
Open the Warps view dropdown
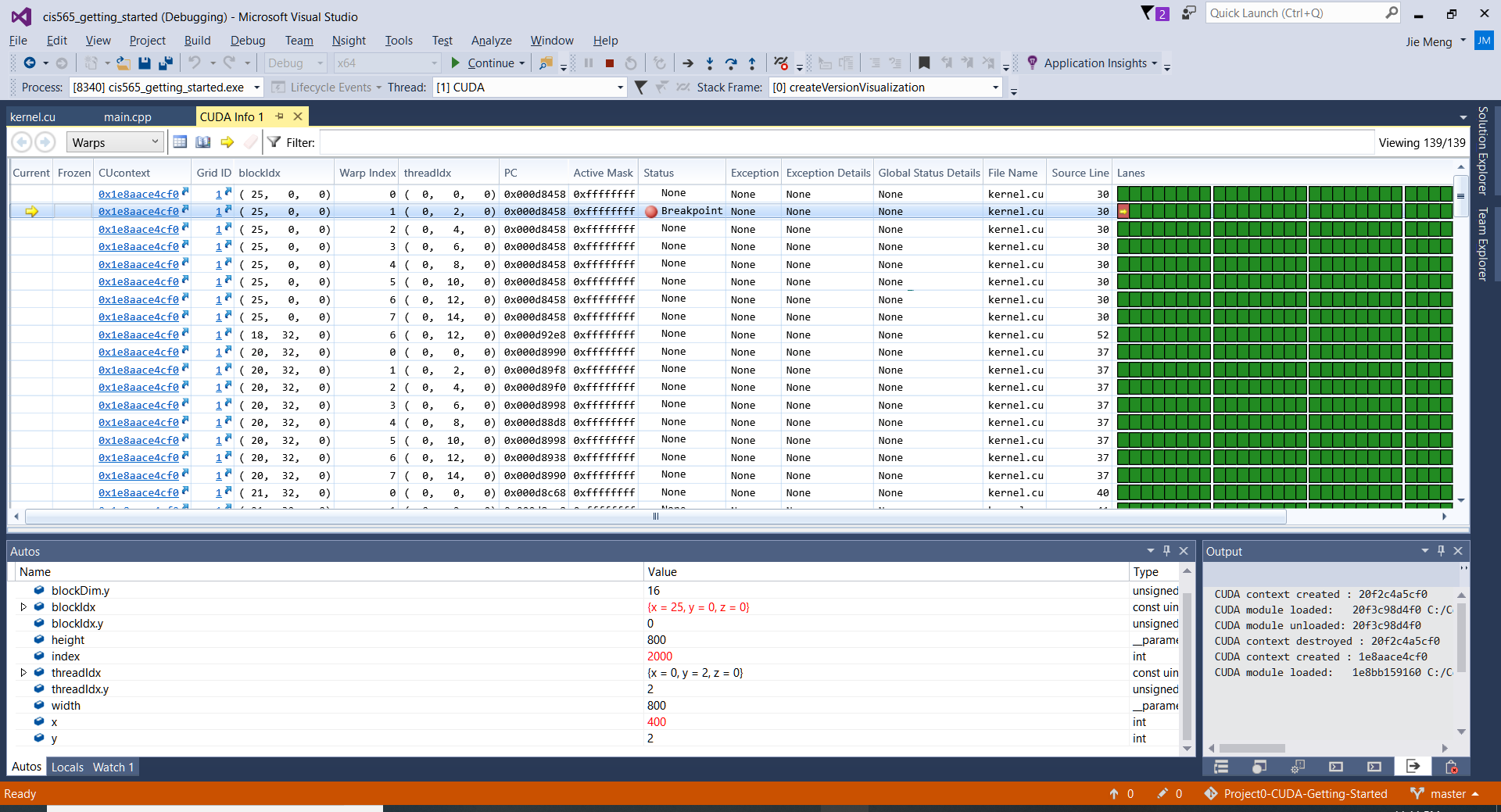pos(115,142)
